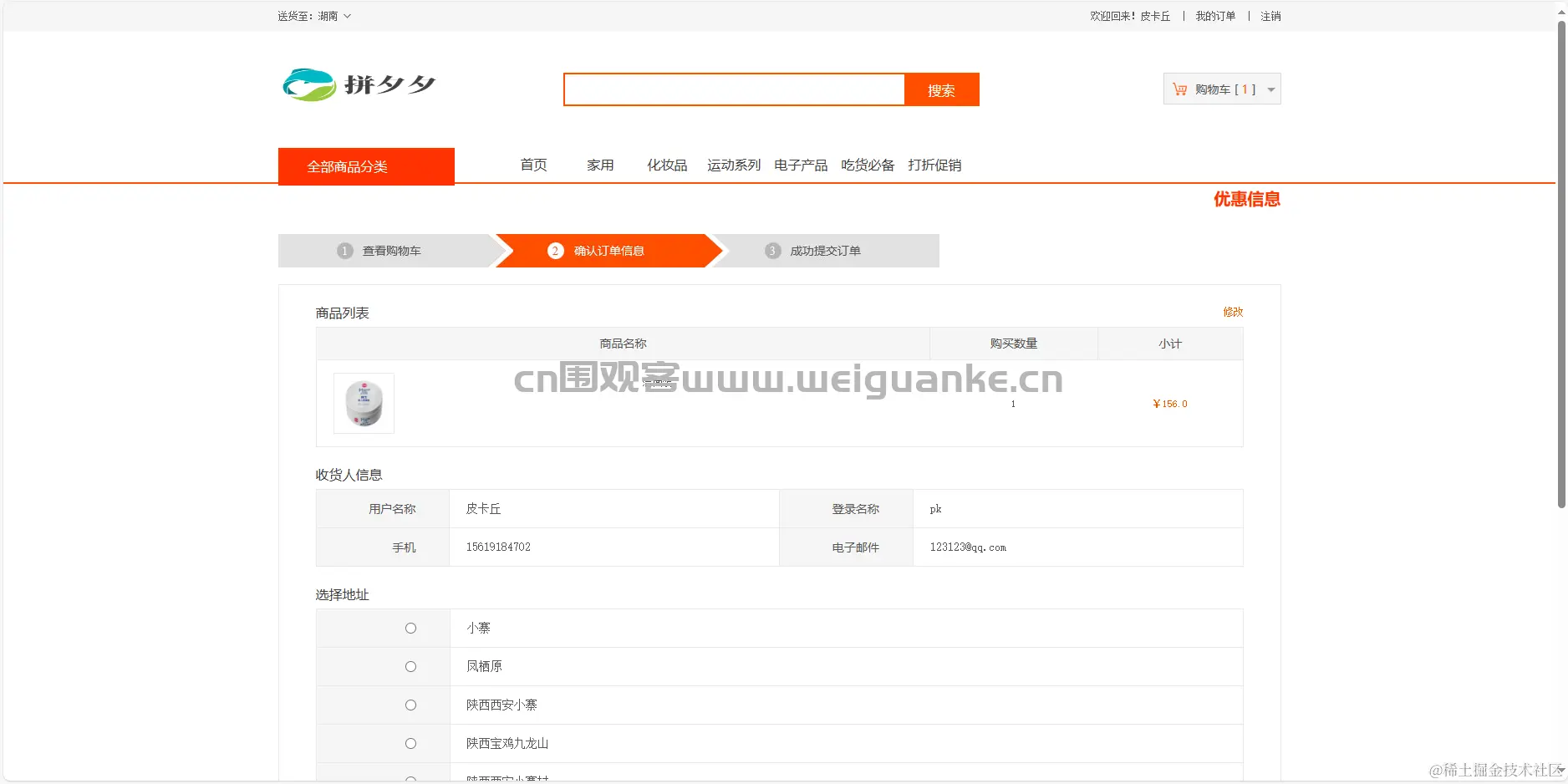Image resolution: width=1568 pixels, height=784 pixels.
Task: Click into the search input field
Action: click(x=735, y=89)
